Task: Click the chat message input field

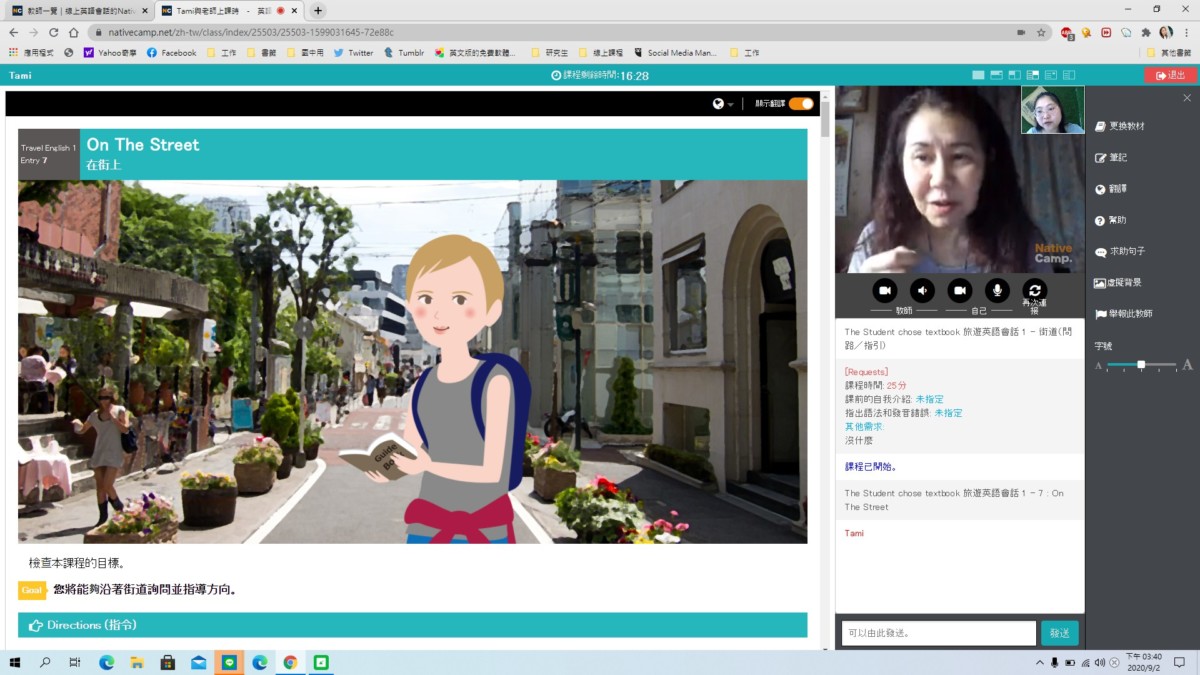Action: point(939,633)
